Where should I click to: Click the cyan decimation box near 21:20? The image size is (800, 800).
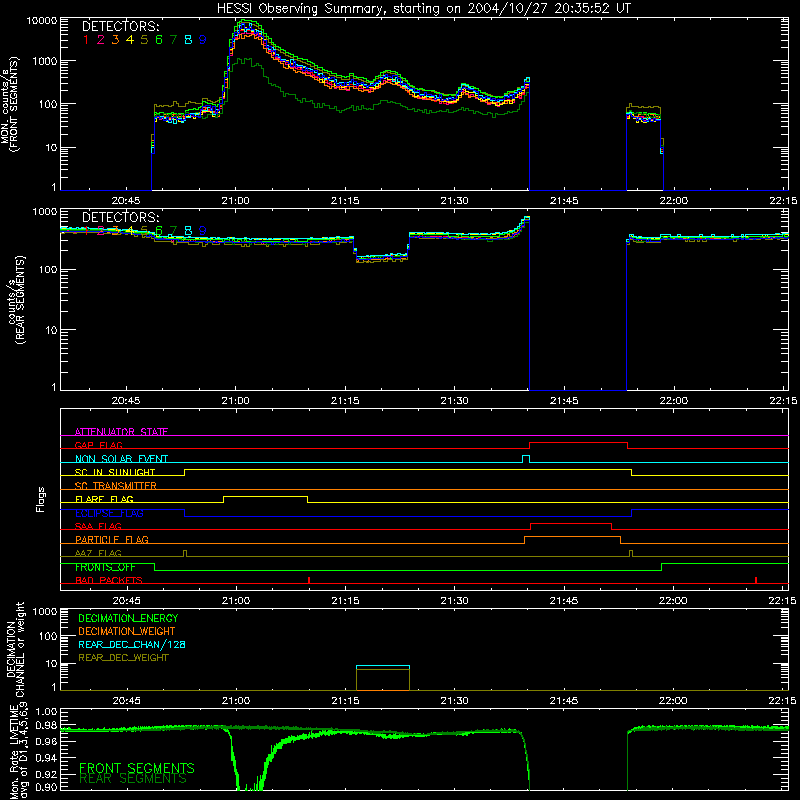[383, 666]
